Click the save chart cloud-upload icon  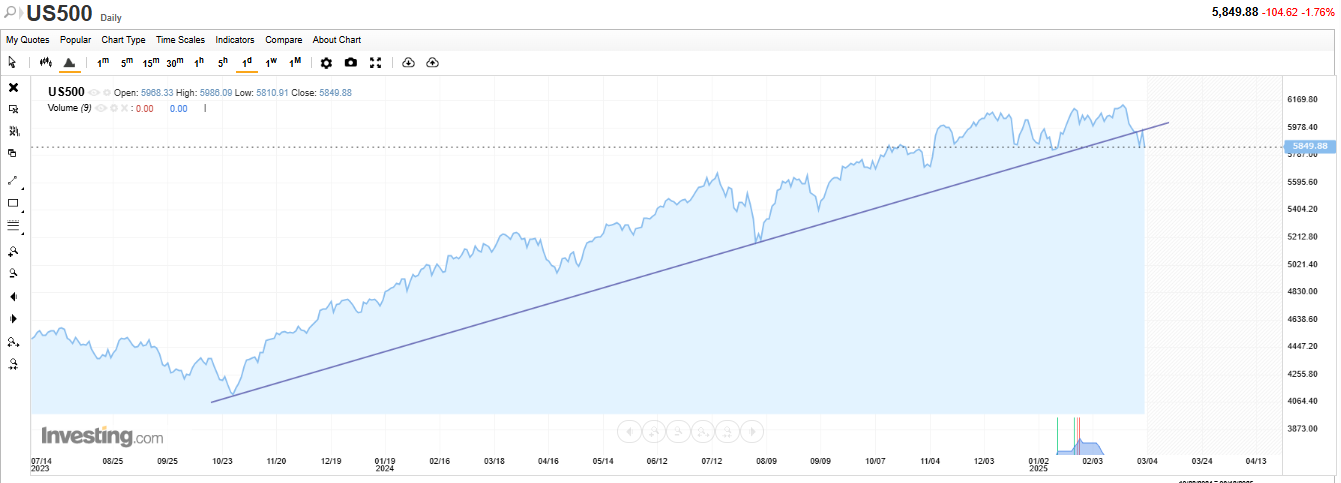[x=432, y=62]
